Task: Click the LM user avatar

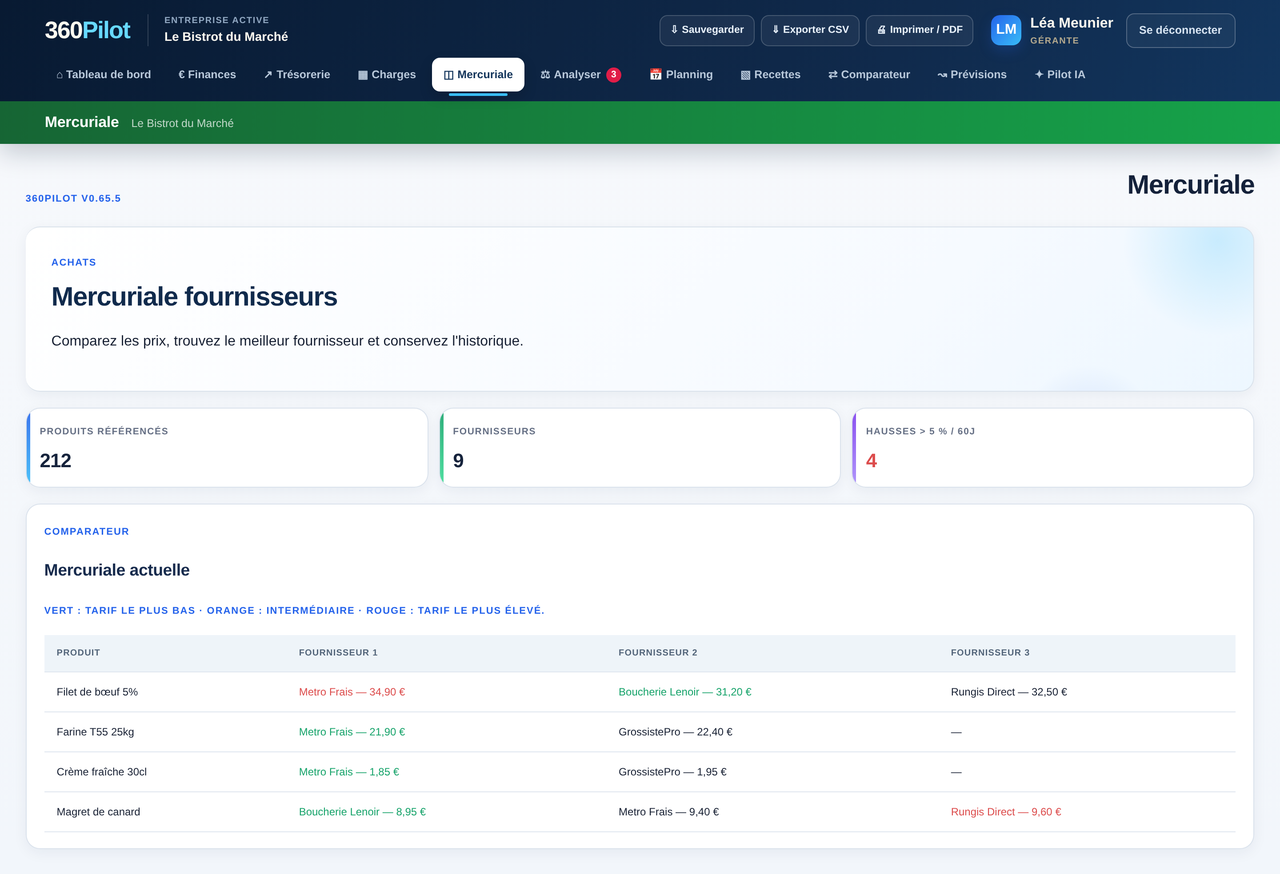Action: 1006,30
